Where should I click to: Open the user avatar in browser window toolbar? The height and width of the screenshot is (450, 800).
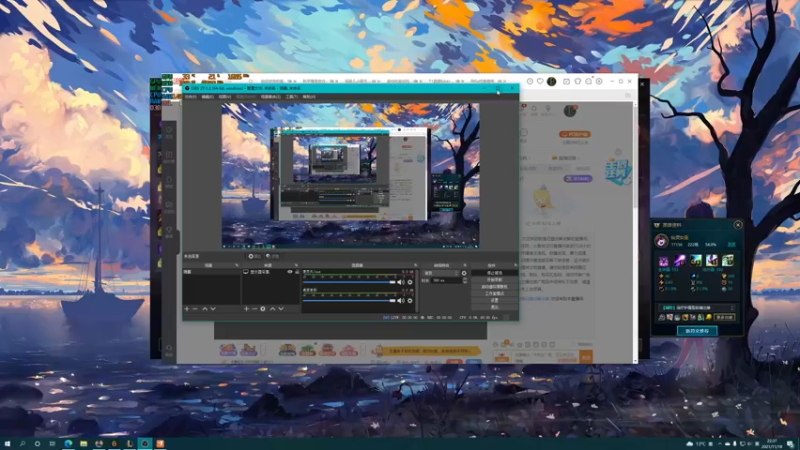pos(552,81)
